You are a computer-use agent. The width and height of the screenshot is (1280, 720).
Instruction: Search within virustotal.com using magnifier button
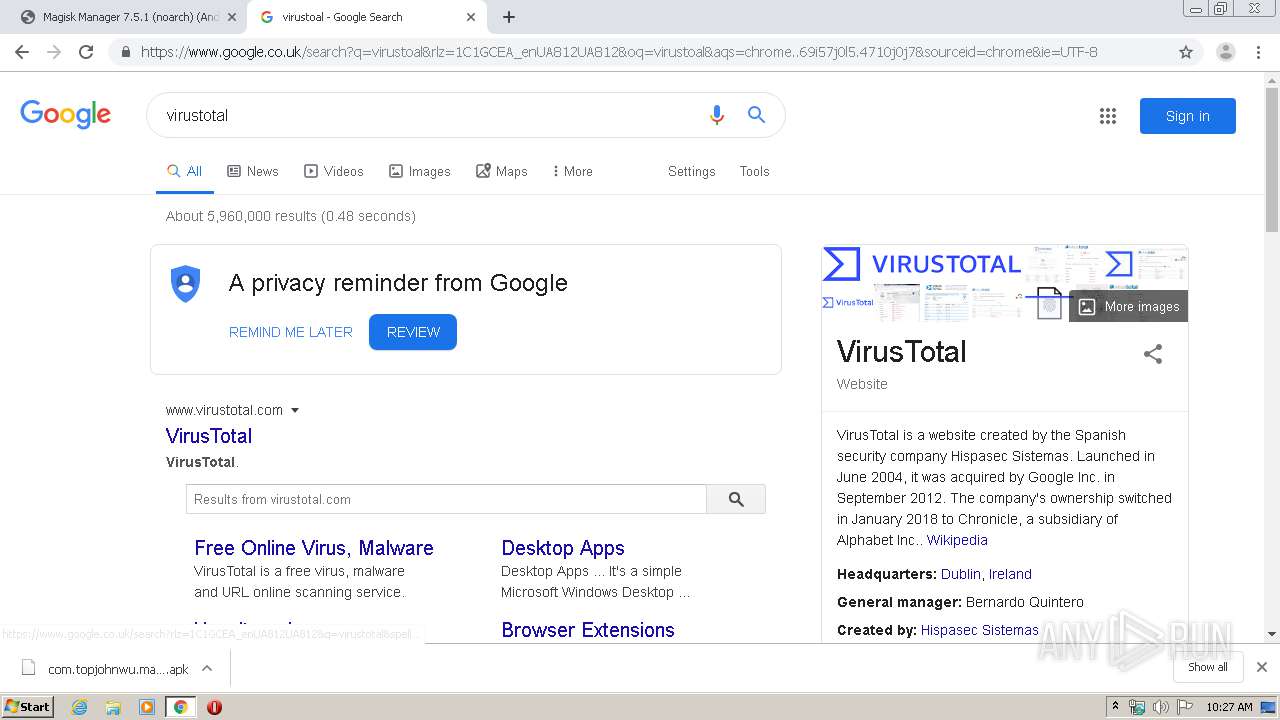736,499
